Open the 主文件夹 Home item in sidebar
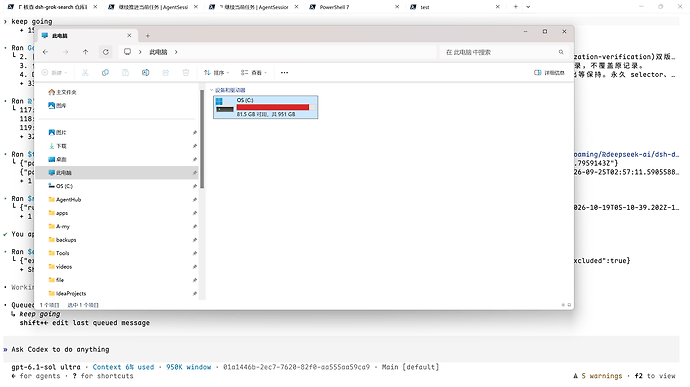 [x=62, y=92]
